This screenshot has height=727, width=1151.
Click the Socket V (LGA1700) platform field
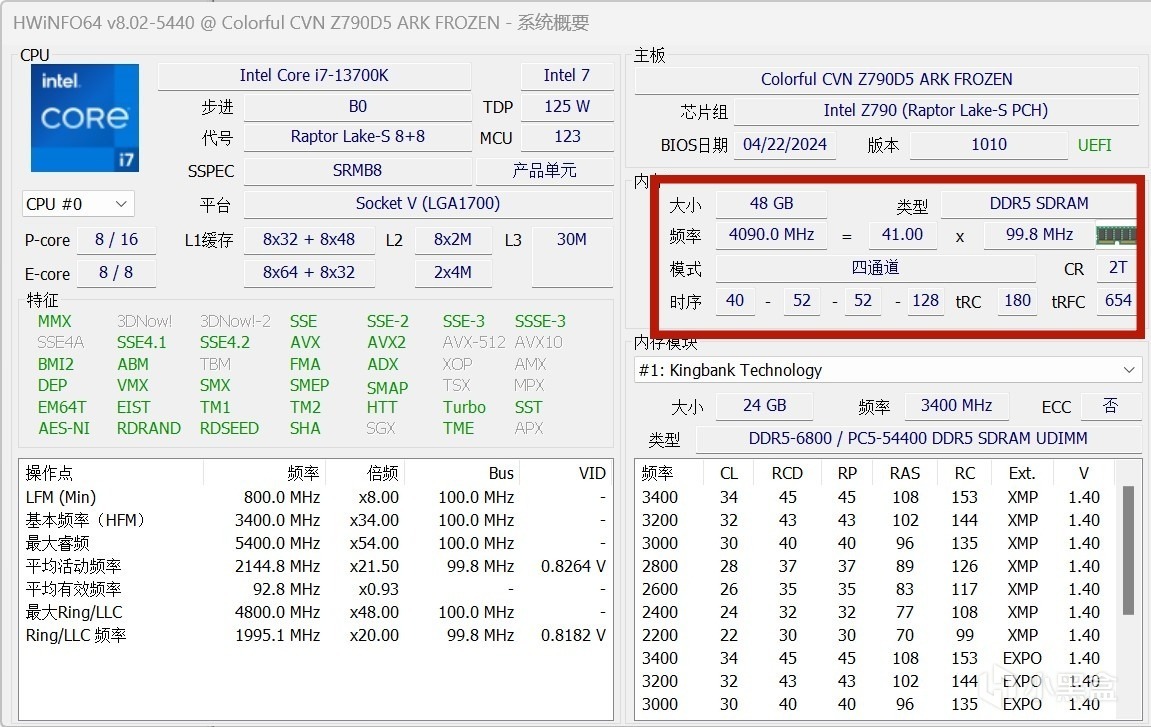[x=428, y=203]
